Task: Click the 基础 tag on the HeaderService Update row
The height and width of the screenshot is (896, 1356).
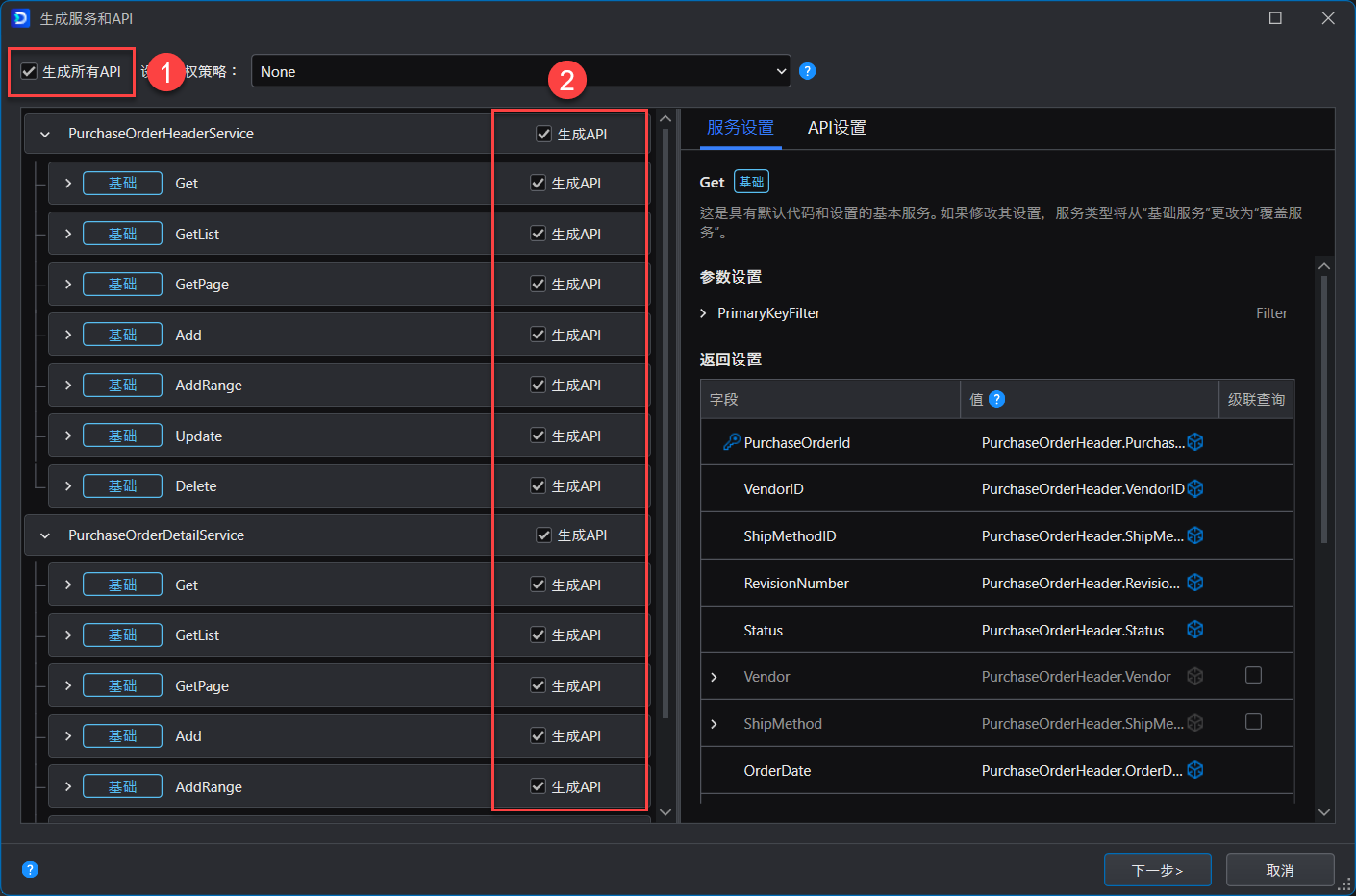Action: tap(122, 436)
